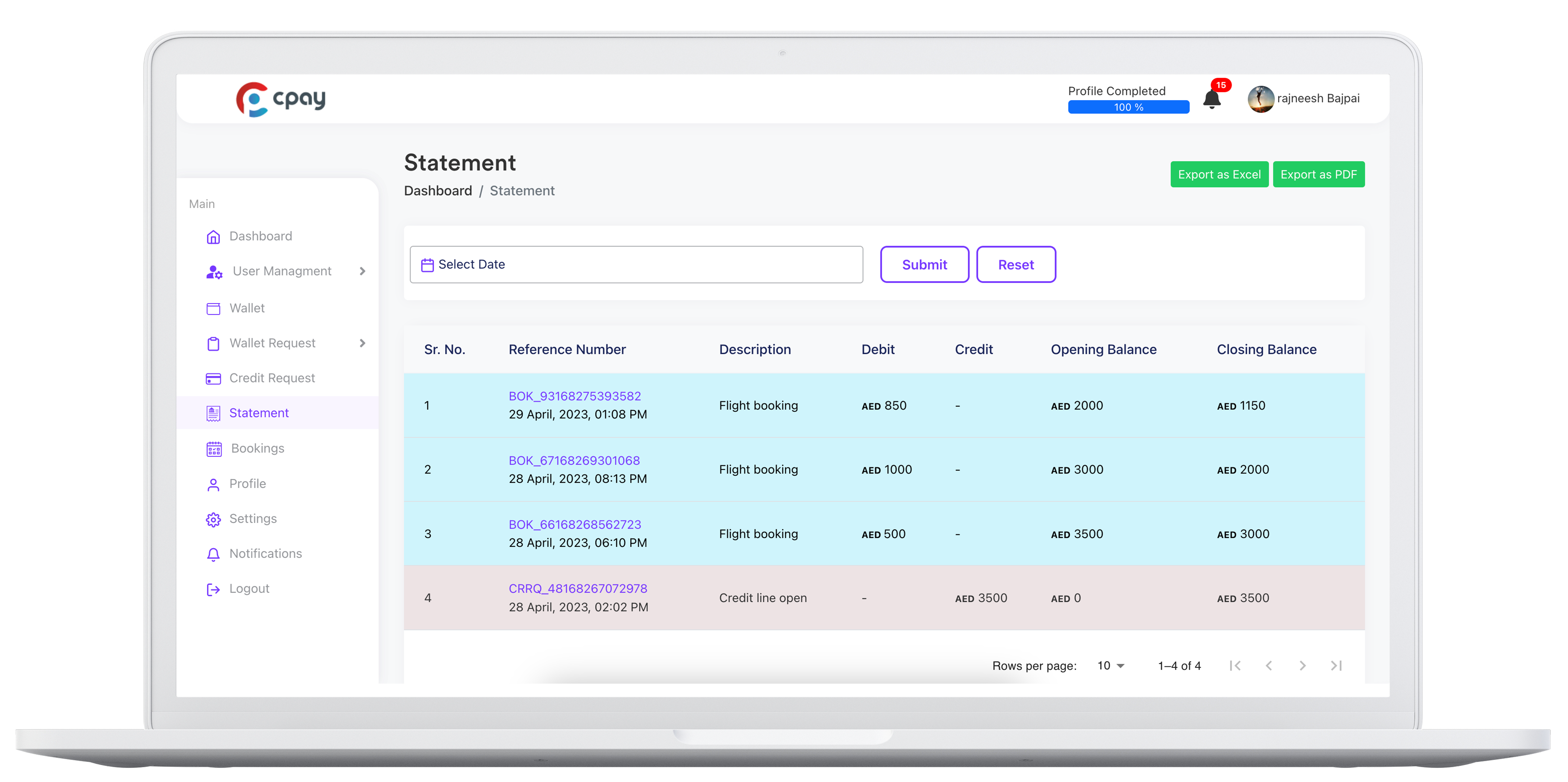The height and width of the screenshot is (782, 1568).
Task: Click Export as Excel button
Action: [x=1219, y=174]
